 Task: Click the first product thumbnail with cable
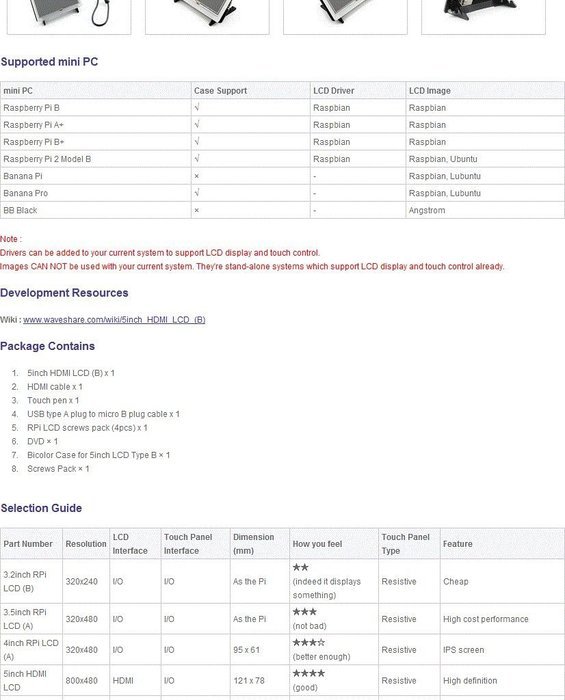[69, 17]
